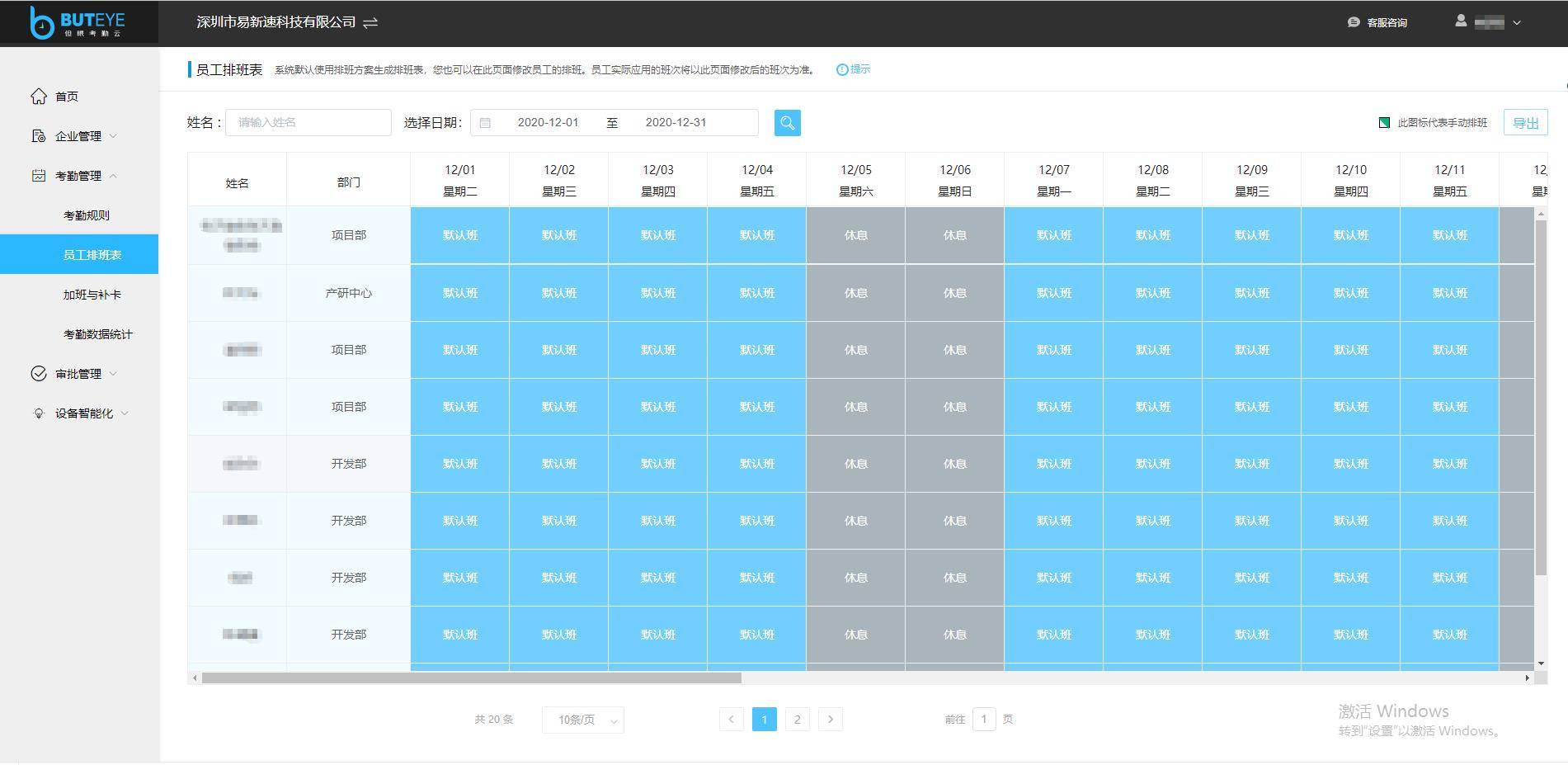Click the search magnifier button
The height and width of the screenshot is (765, 1568).
[788, 123]
